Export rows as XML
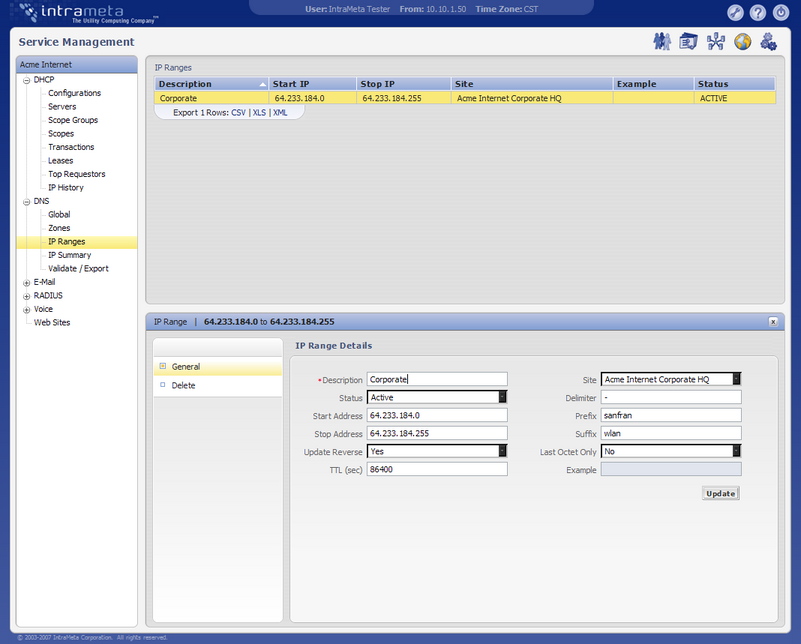This screenshot has width=801, height=644. [280, 112]
